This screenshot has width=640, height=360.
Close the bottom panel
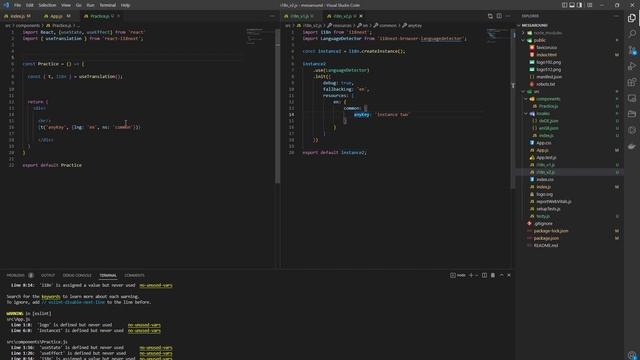point(509,276)
